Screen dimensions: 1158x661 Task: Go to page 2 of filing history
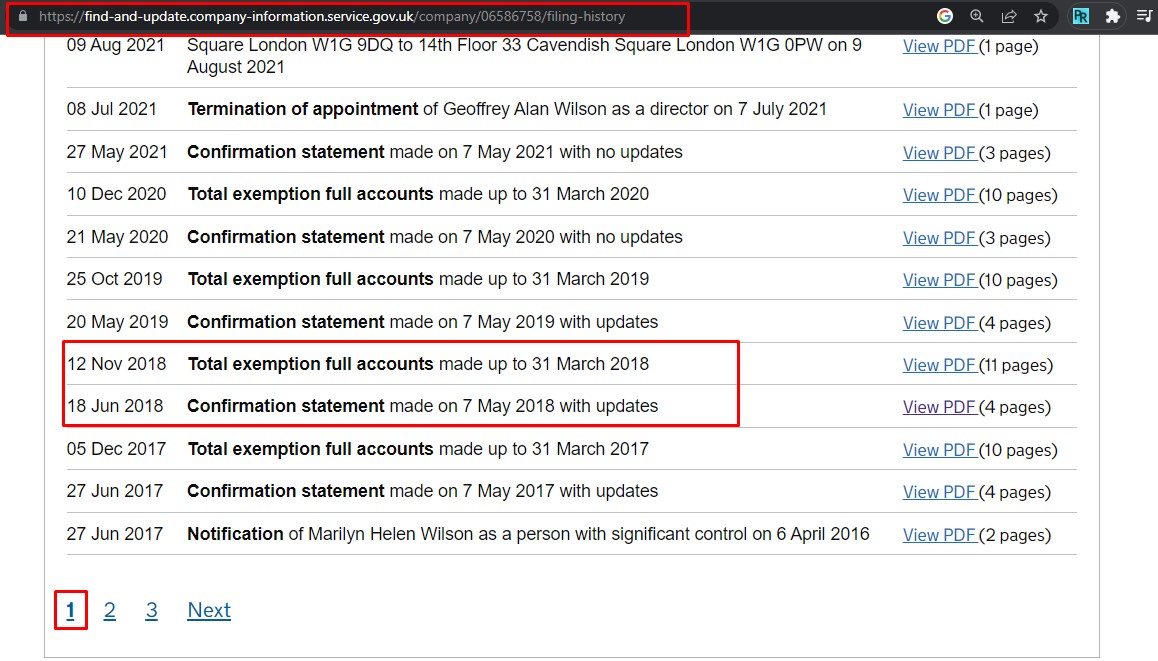point(109,610)
